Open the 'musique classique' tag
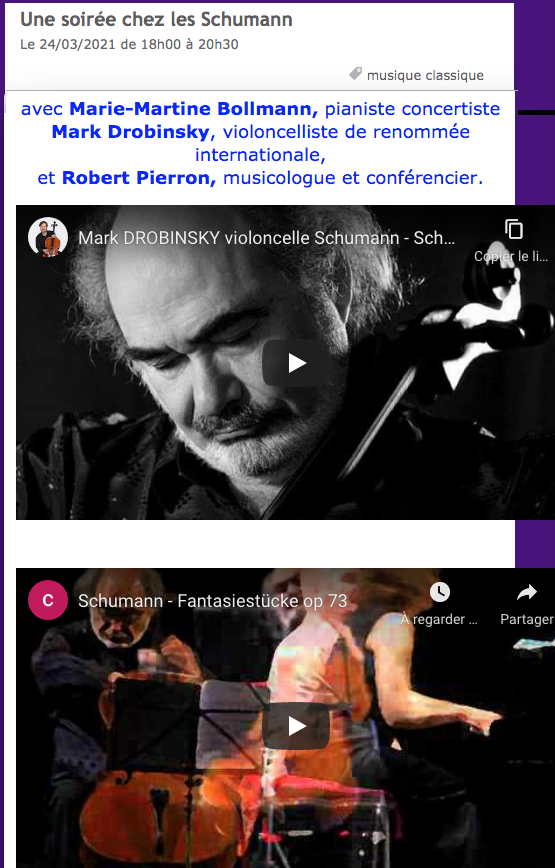The image size is (555, 868). [425, 75]
